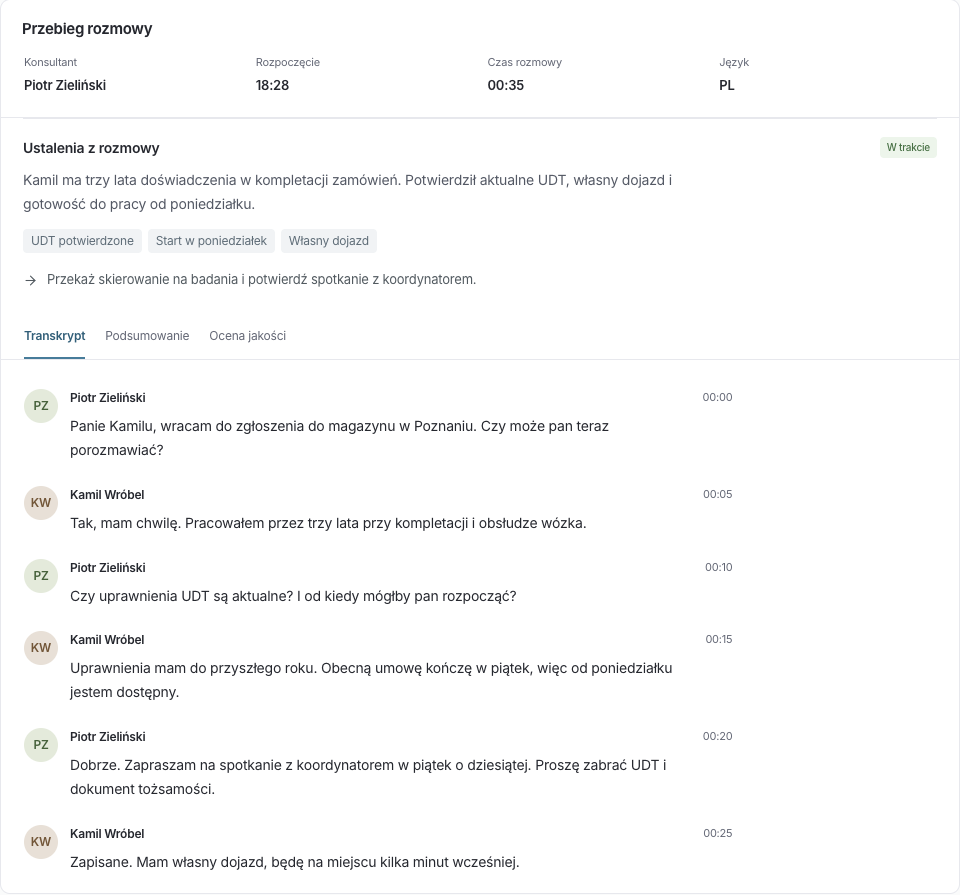Click the PZ avatar at the 00:00 message

[41, 406]
